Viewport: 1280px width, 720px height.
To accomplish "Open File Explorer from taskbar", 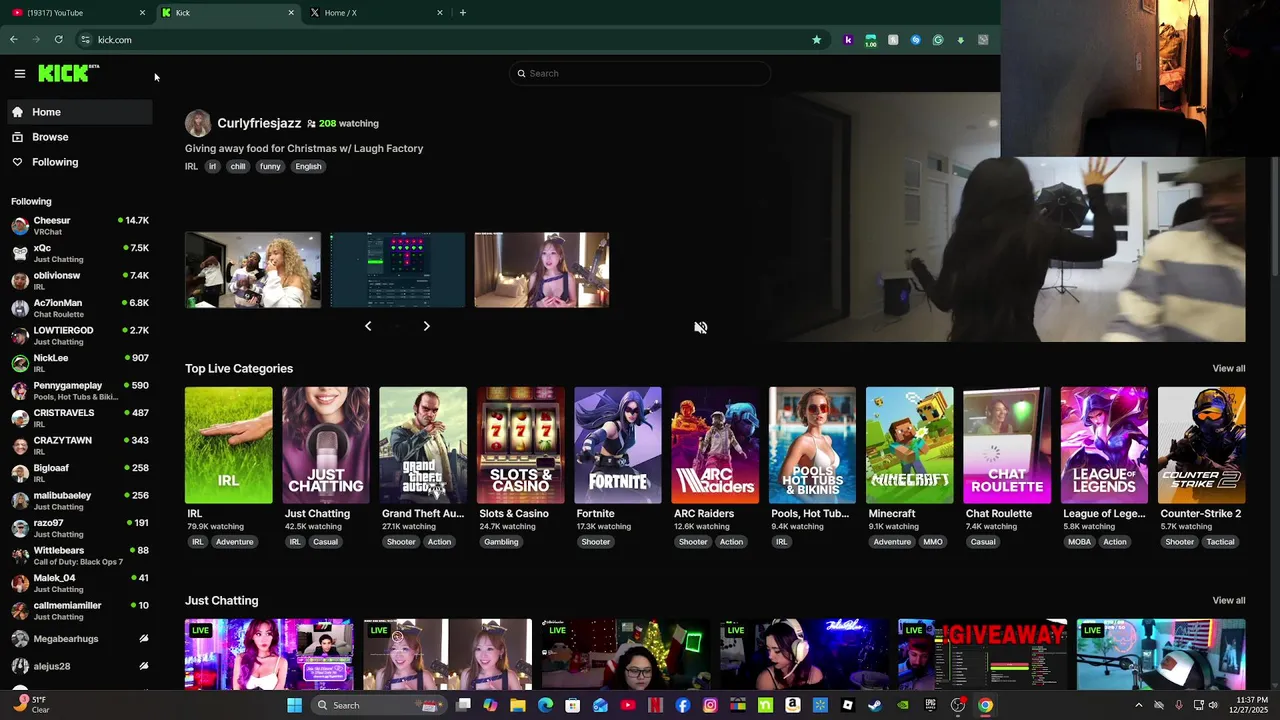I will [x=518, y=705].
